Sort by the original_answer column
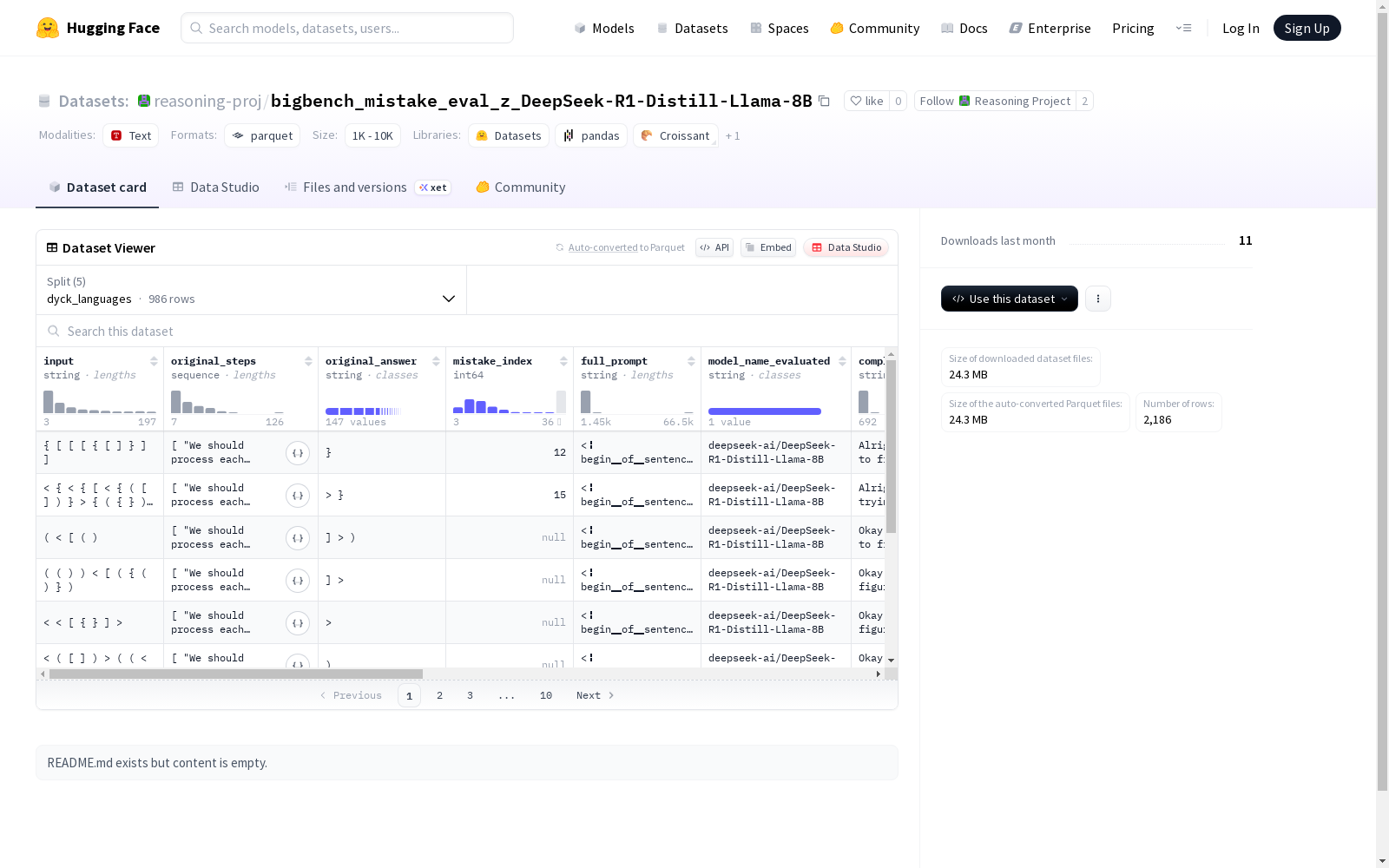The image size is (1389, 868). 436,361
